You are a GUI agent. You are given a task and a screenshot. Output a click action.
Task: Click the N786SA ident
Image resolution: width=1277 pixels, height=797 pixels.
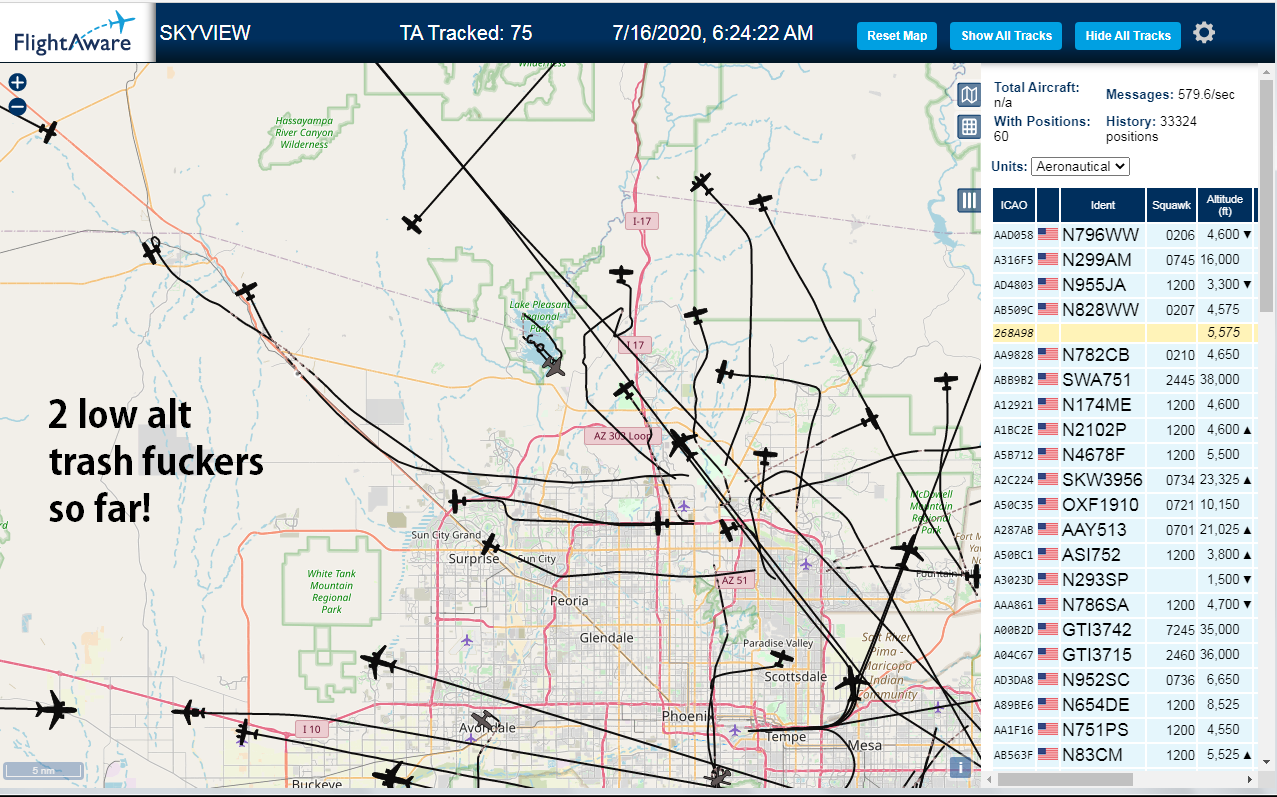1095,605
